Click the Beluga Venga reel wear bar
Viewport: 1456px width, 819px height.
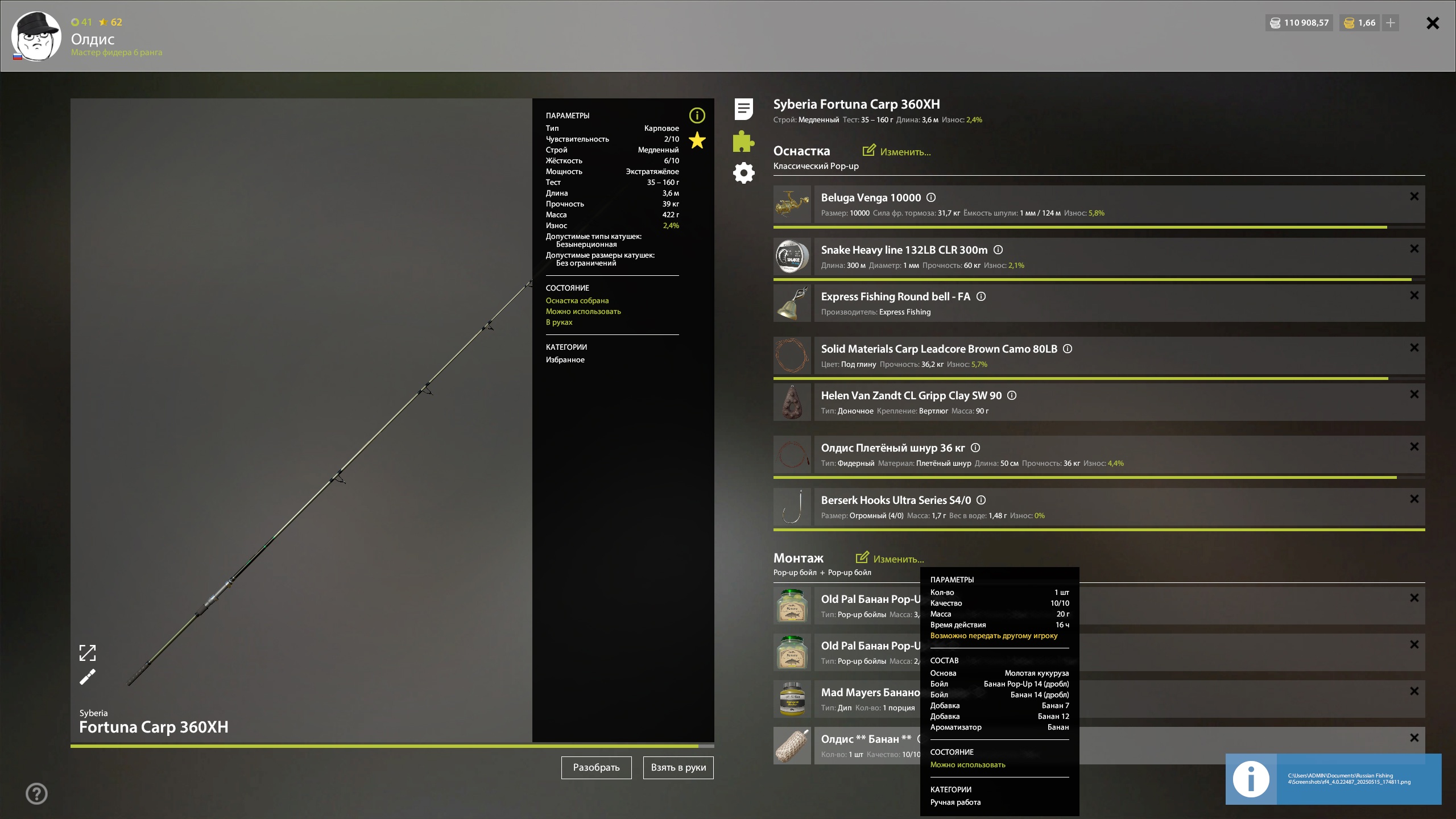pos(1099,227)
